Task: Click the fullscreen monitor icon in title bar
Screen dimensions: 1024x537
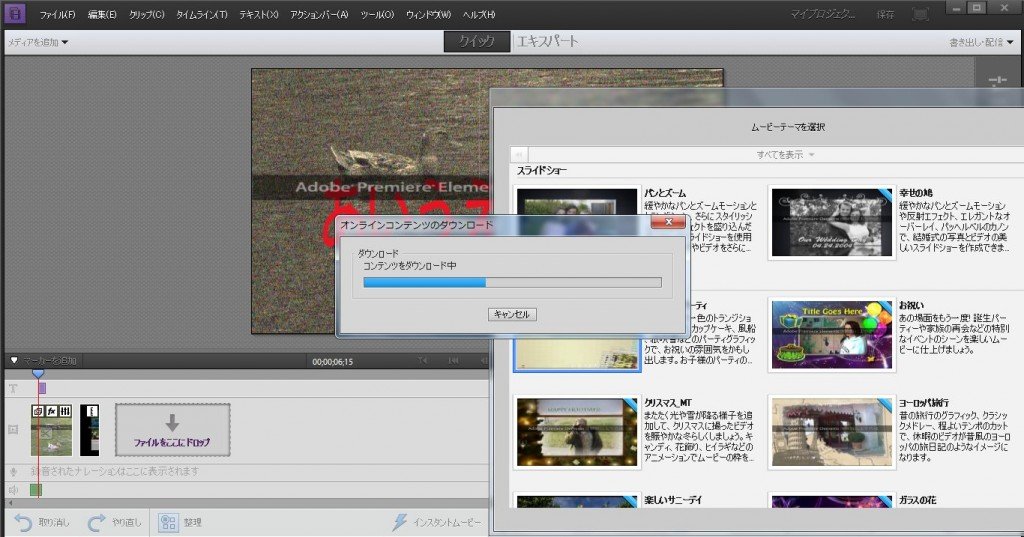Action: (x=920, y=14)
